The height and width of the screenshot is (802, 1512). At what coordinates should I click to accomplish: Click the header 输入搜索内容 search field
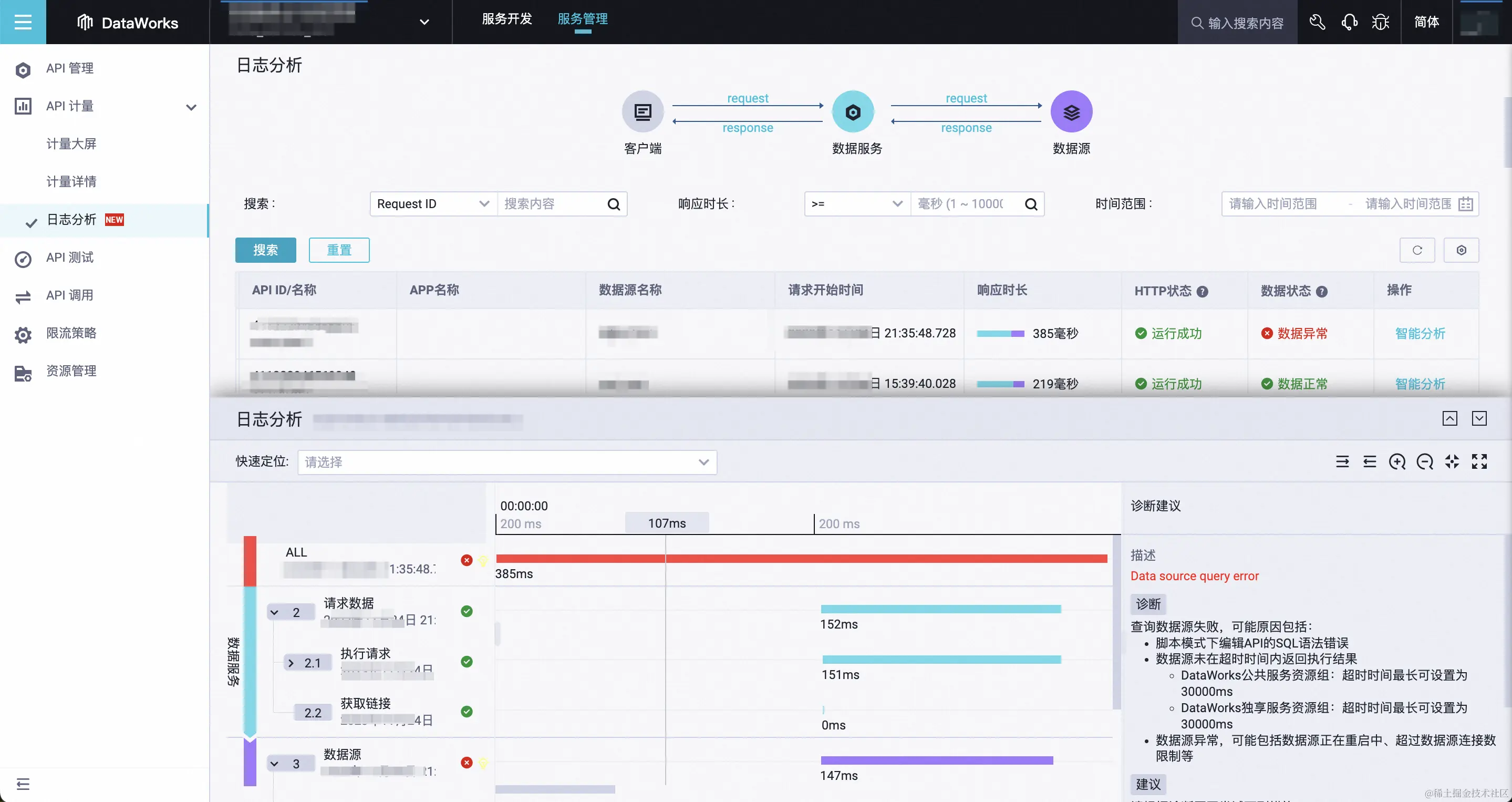click(1237, 22)
